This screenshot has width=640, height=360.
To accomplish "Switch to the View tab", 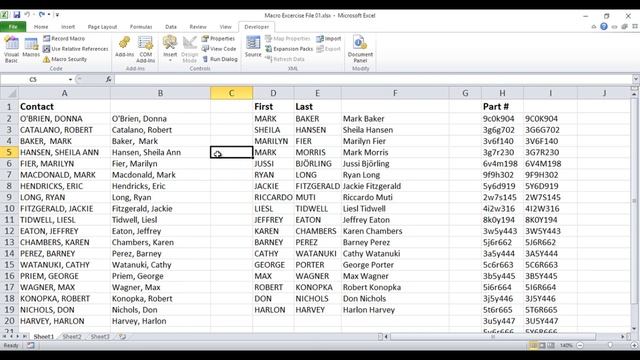I will point(225,27).
